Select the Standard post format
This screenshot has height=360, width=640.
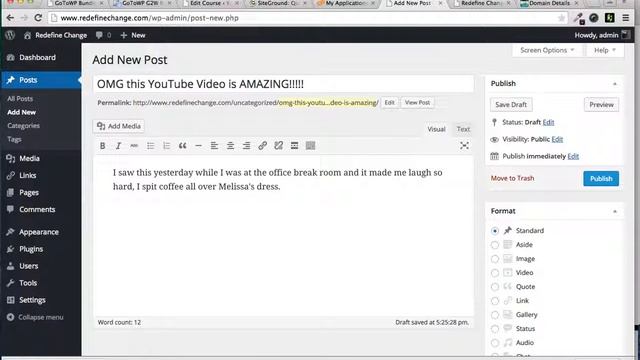click(495, 231)
